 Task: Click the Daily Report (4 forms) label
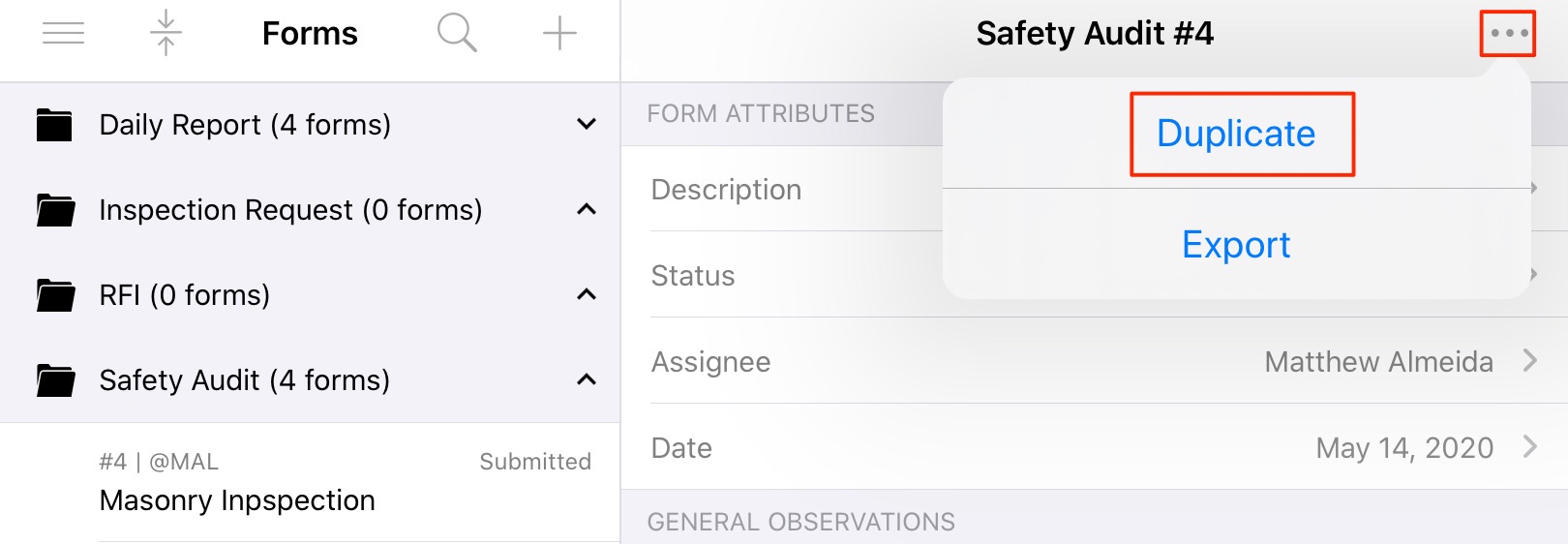click(245, 125)
